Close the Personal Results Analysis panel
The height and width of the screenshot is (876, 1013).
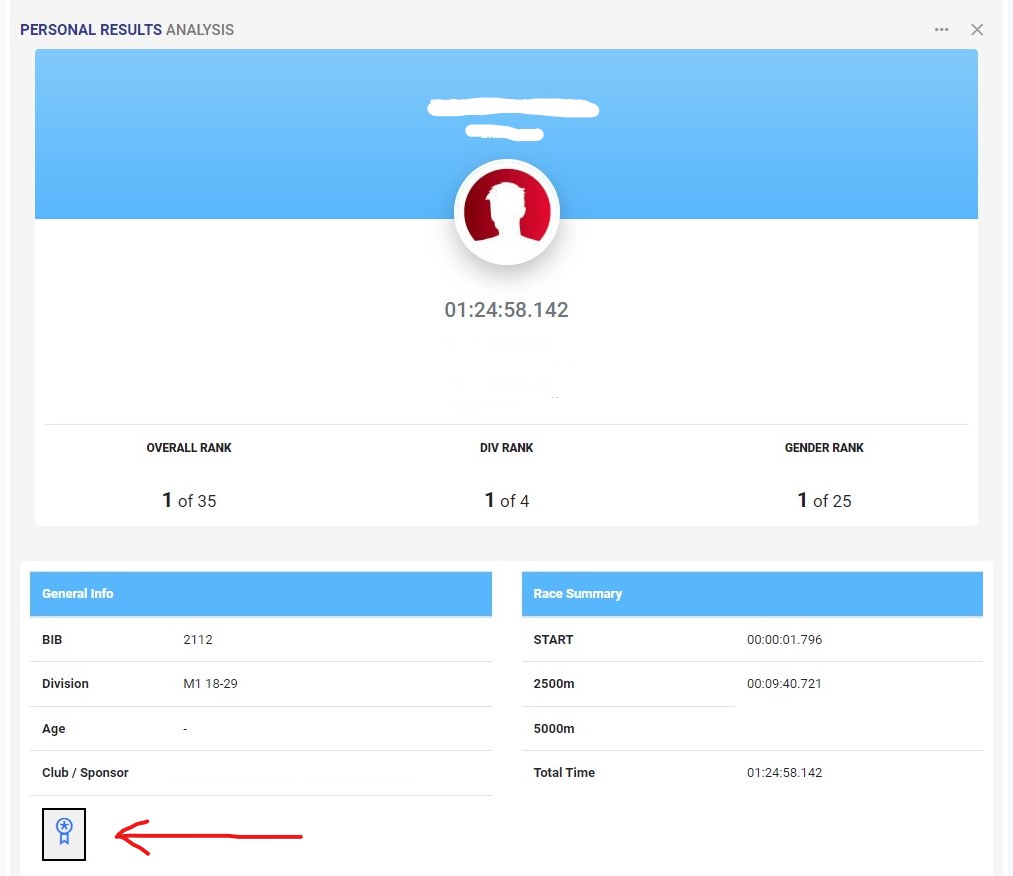(977, 30)
